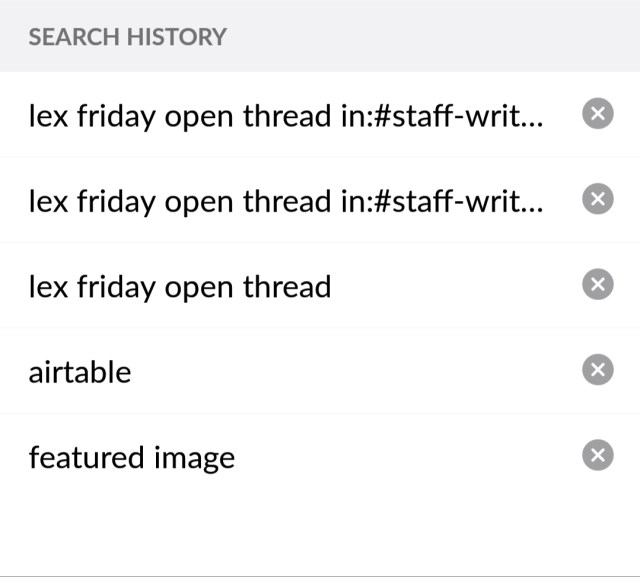The height and width of the screenshot is (577, 640).
Task: Remove "airtable" from search history
Action: coord(597,371)
